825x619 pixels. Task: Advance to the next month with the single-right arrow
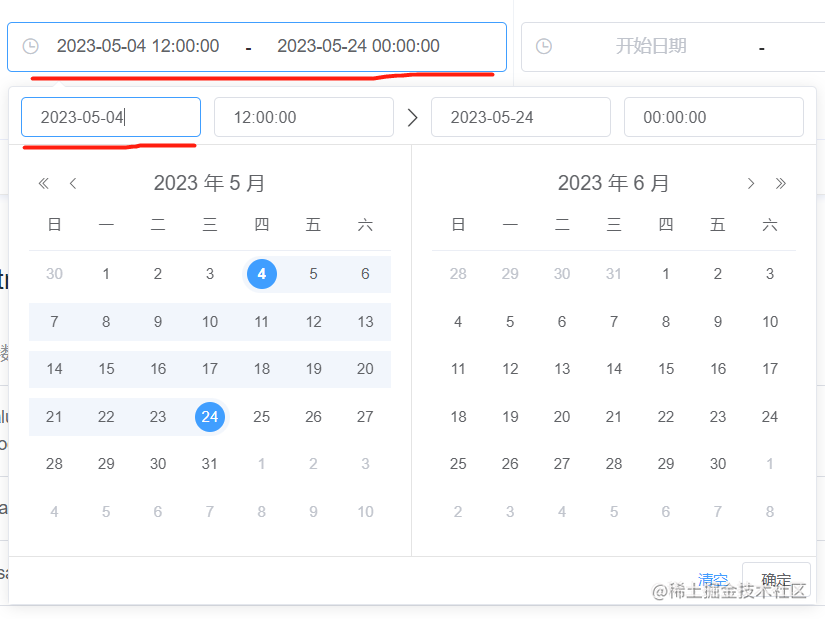[x=750, y=183]
